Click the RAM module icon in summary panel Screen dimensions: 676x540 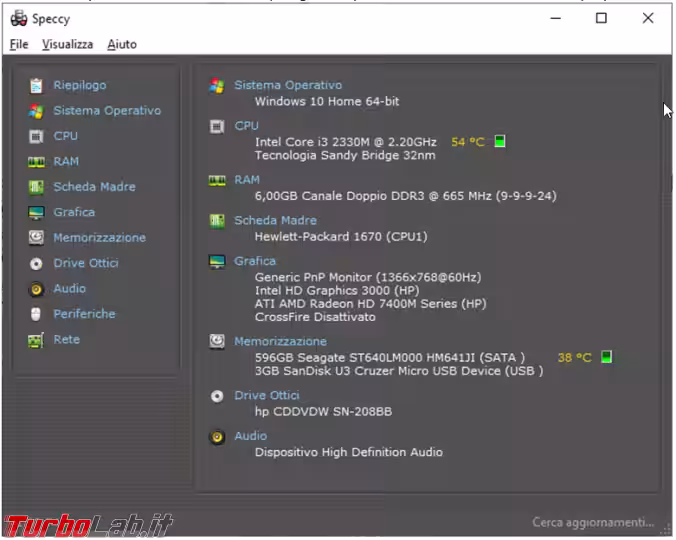(x=217, y=180)
